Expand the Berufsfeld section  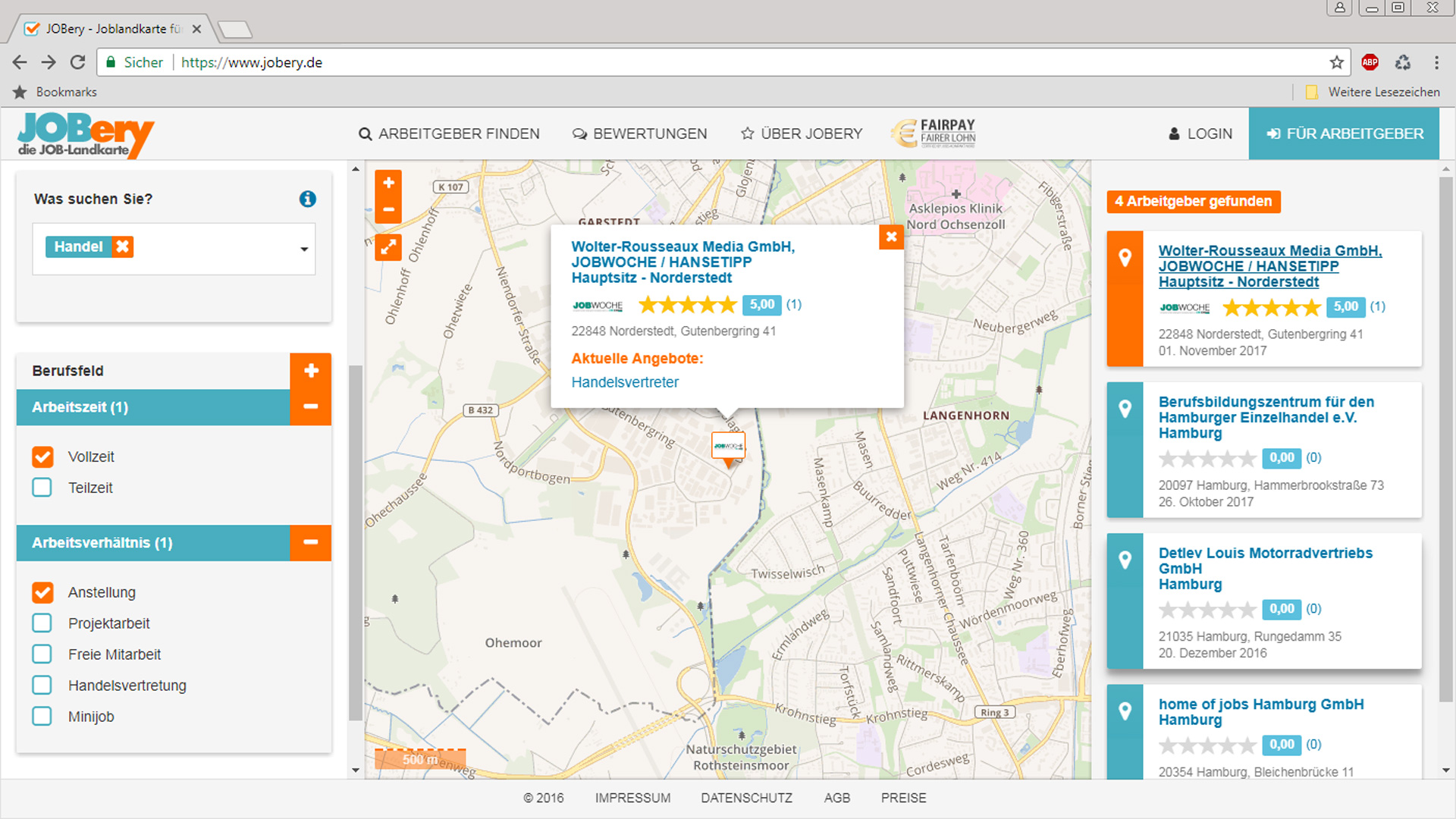tap(311, 371)
